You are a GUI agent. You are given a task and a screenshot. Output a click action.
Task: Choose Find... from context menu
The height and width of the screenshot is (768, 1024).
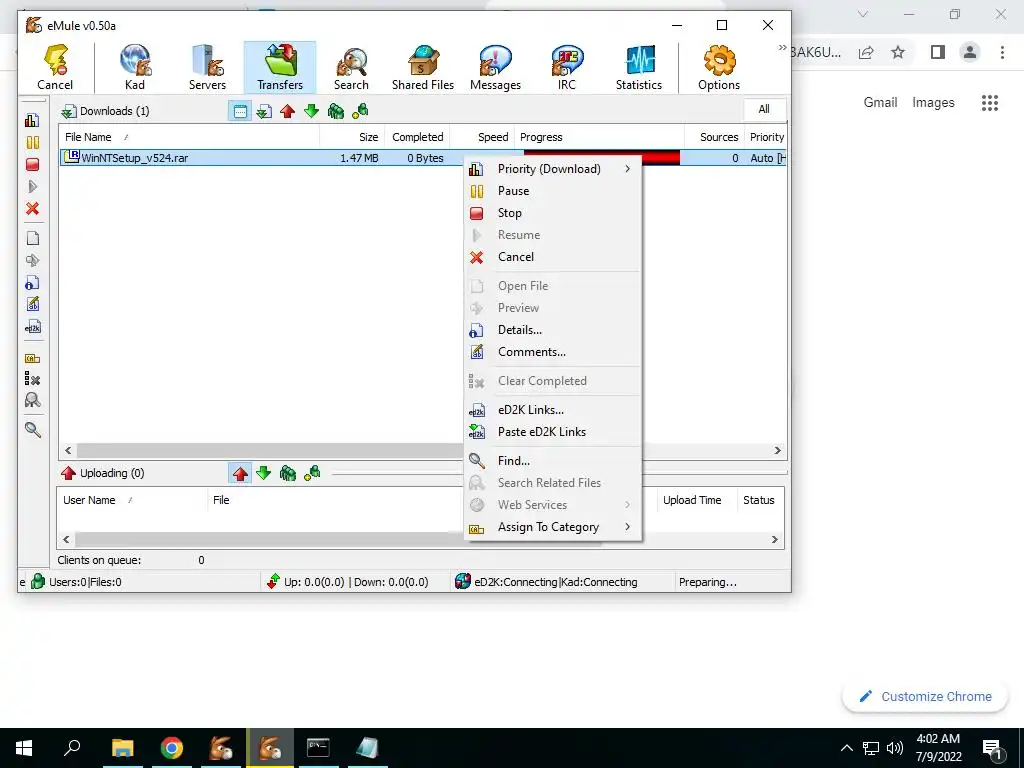click(x=552, y=460)
